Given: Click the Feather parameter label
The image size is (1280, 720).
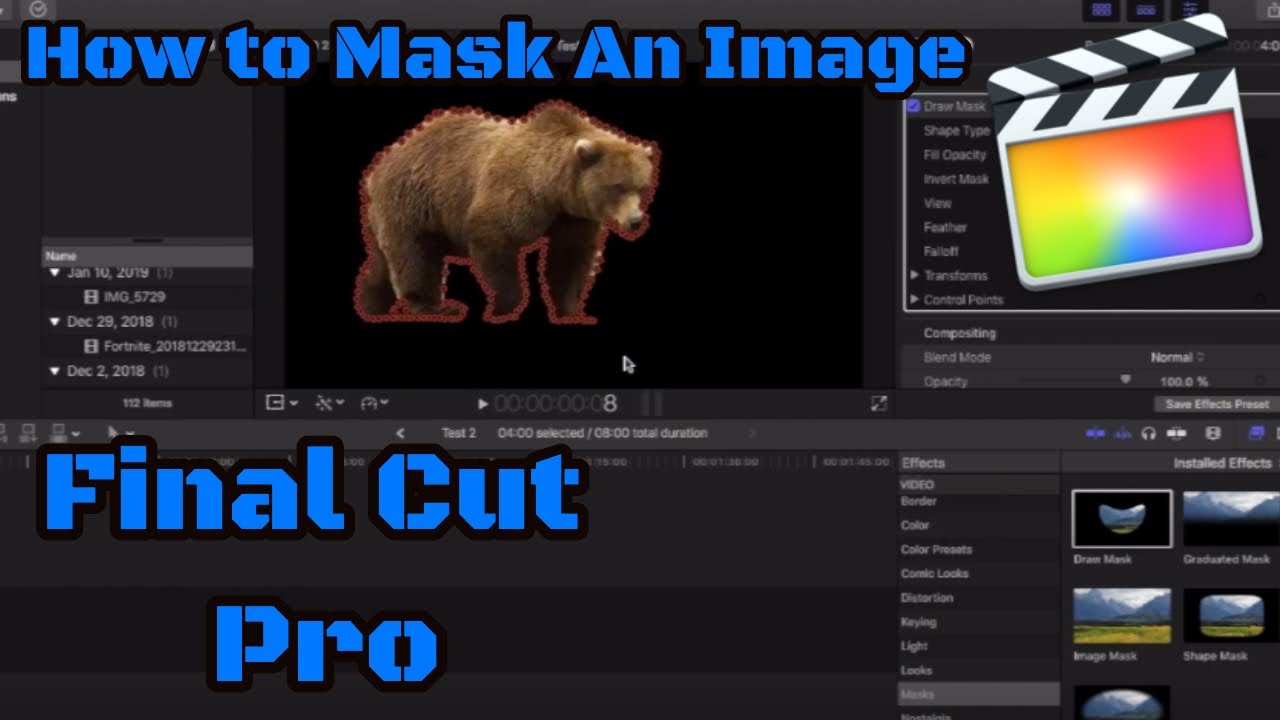Looking at the screenshot, I should 945,227.
